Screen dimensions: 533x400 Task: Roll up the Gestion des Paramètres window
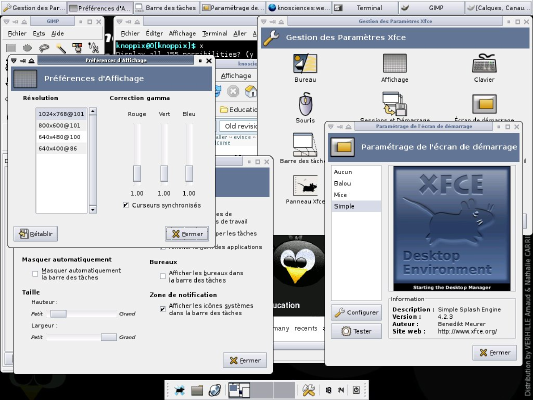click(x=281, y=21)
